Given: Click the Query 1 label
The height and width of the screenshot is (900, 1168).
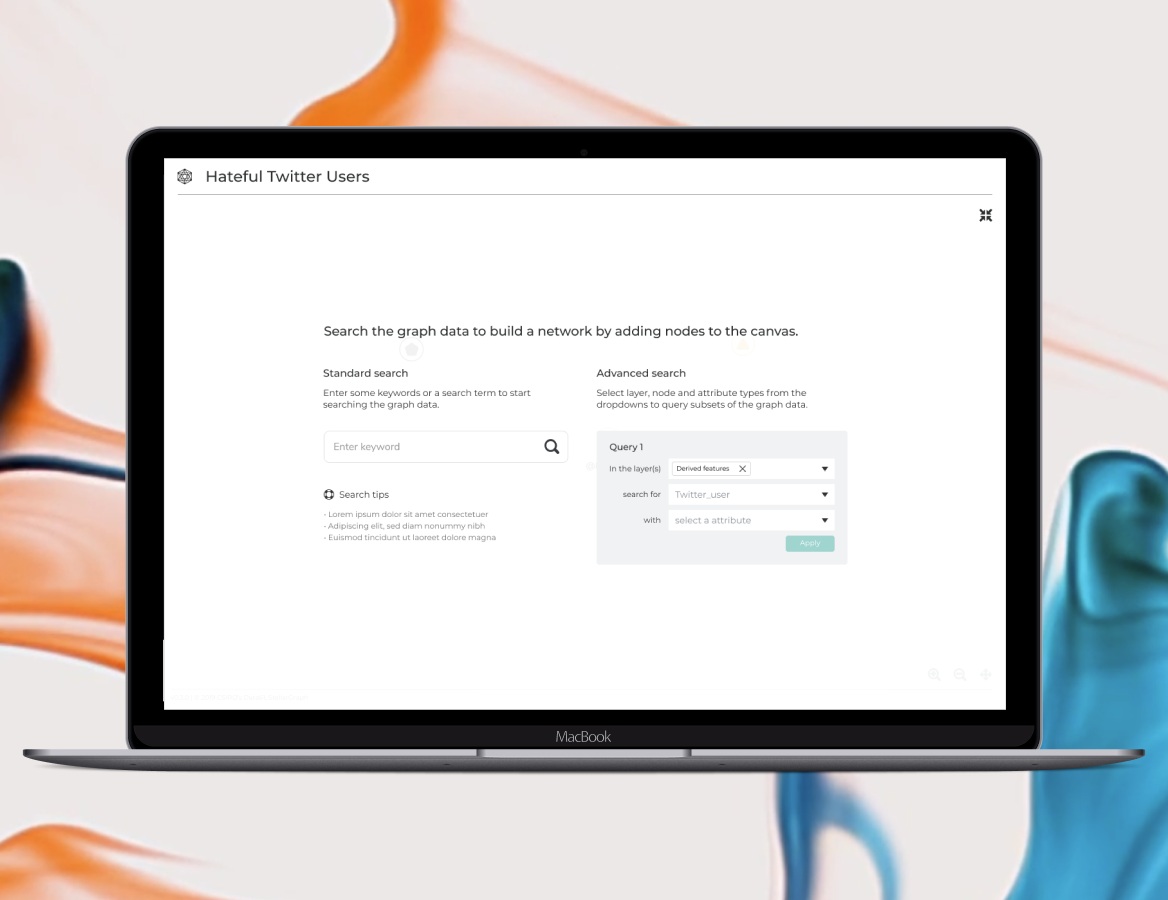Looking at the screenshot, I should point(626,447).
